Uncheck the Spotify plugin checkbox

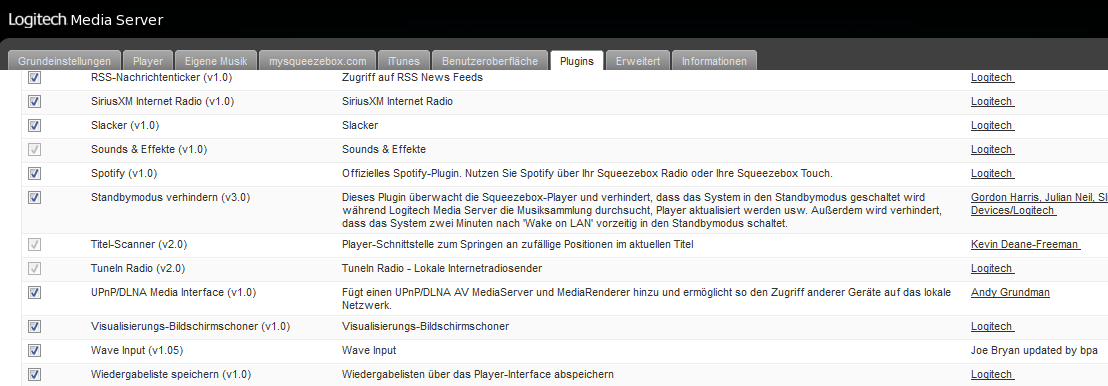point(34,174)
